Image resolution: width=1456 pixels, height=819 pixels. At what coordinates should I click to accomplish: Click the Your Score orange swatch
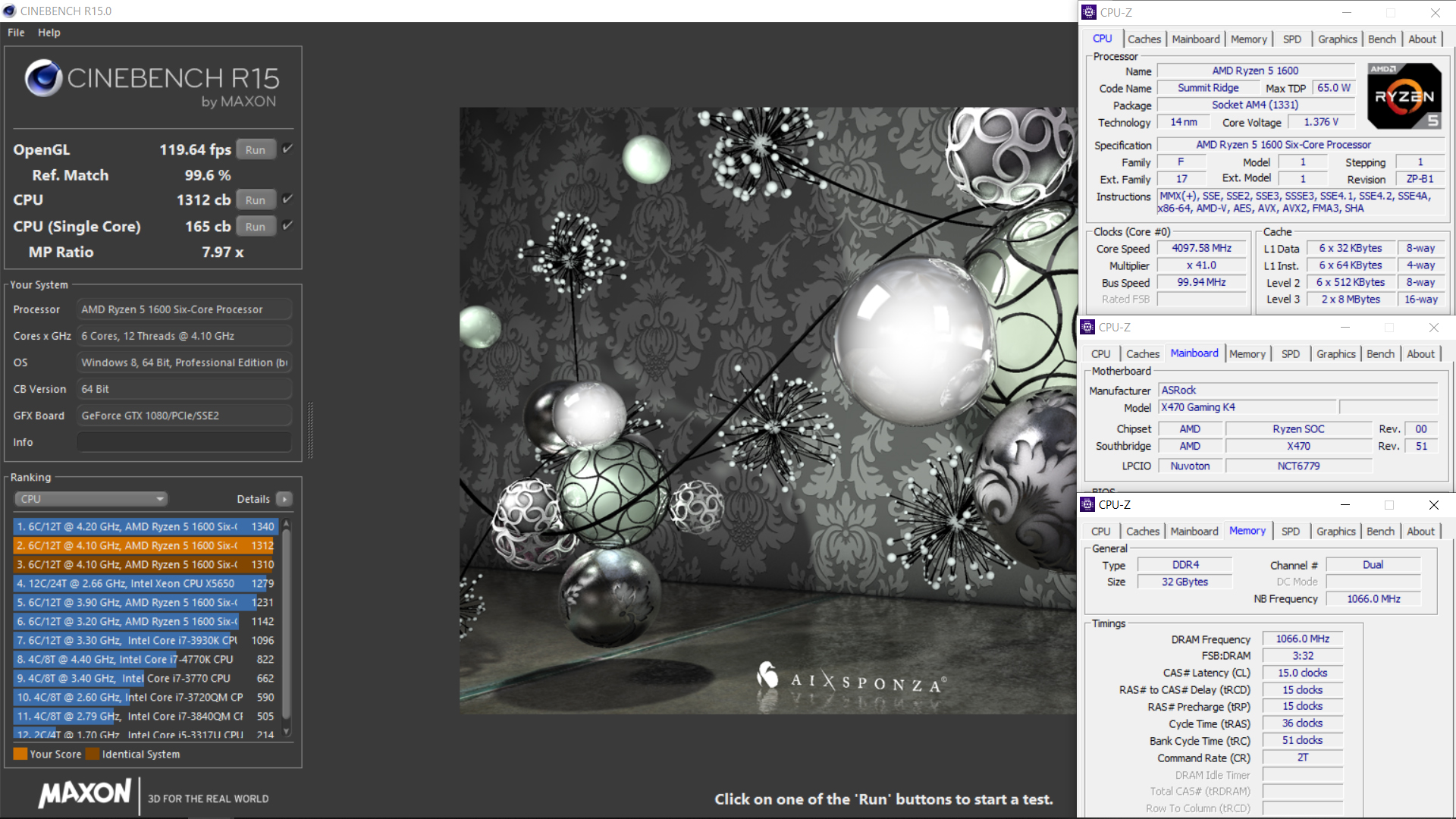coord(20,754)
